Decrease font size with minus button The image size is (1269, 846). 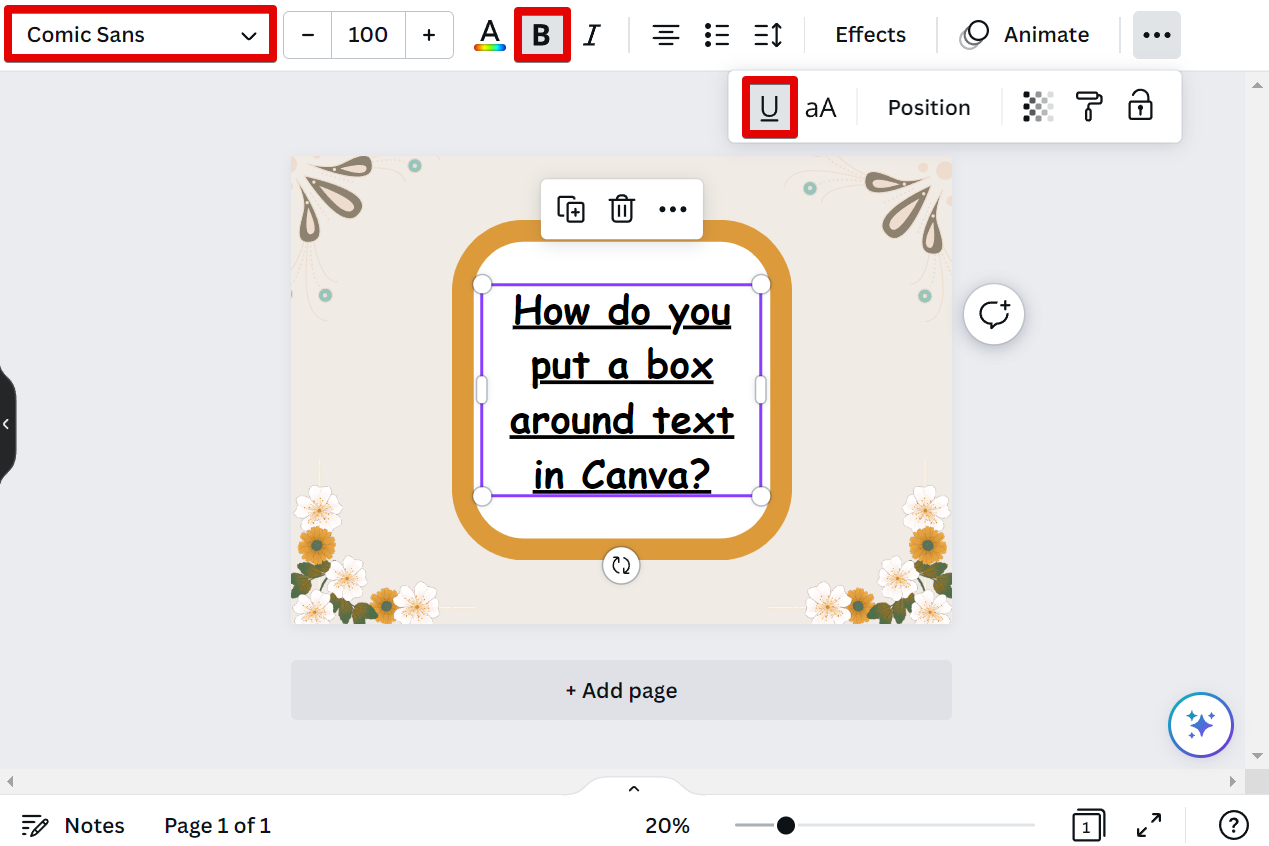click(308, 35)
